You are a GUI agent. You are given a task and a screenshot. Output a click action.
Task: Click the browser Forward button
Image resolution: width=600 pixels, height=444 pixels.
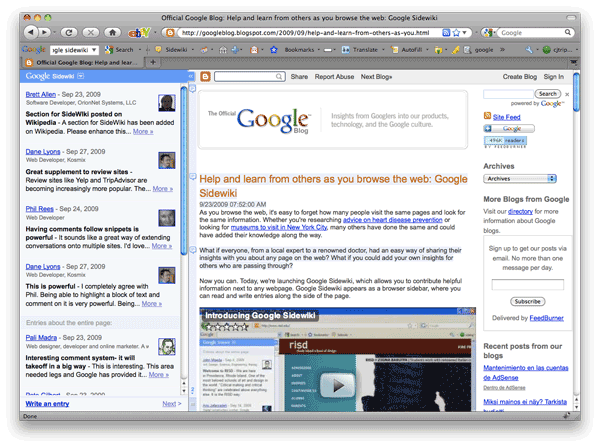pos(44,33)
